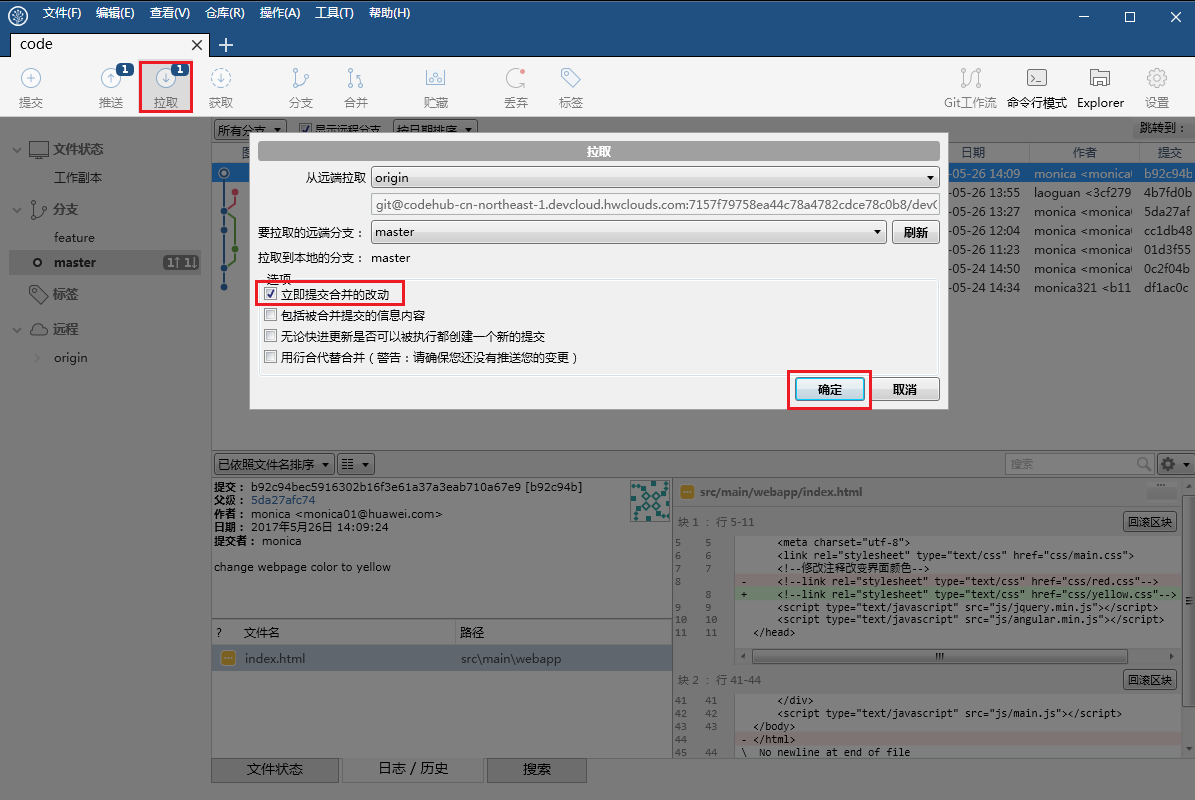This screenshot has width=1195, height=800.
Task: Close the code tab
Action: [197, 45]
